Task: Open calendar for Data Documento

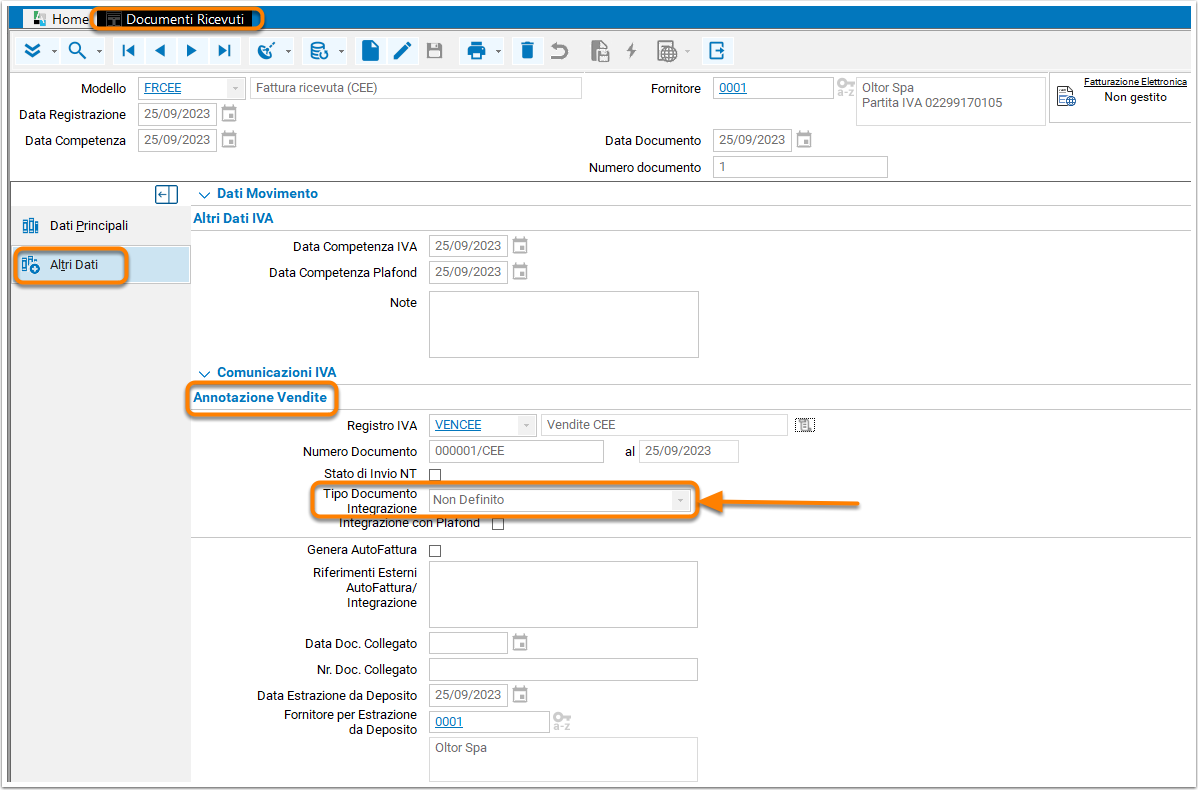Action: 804,140
